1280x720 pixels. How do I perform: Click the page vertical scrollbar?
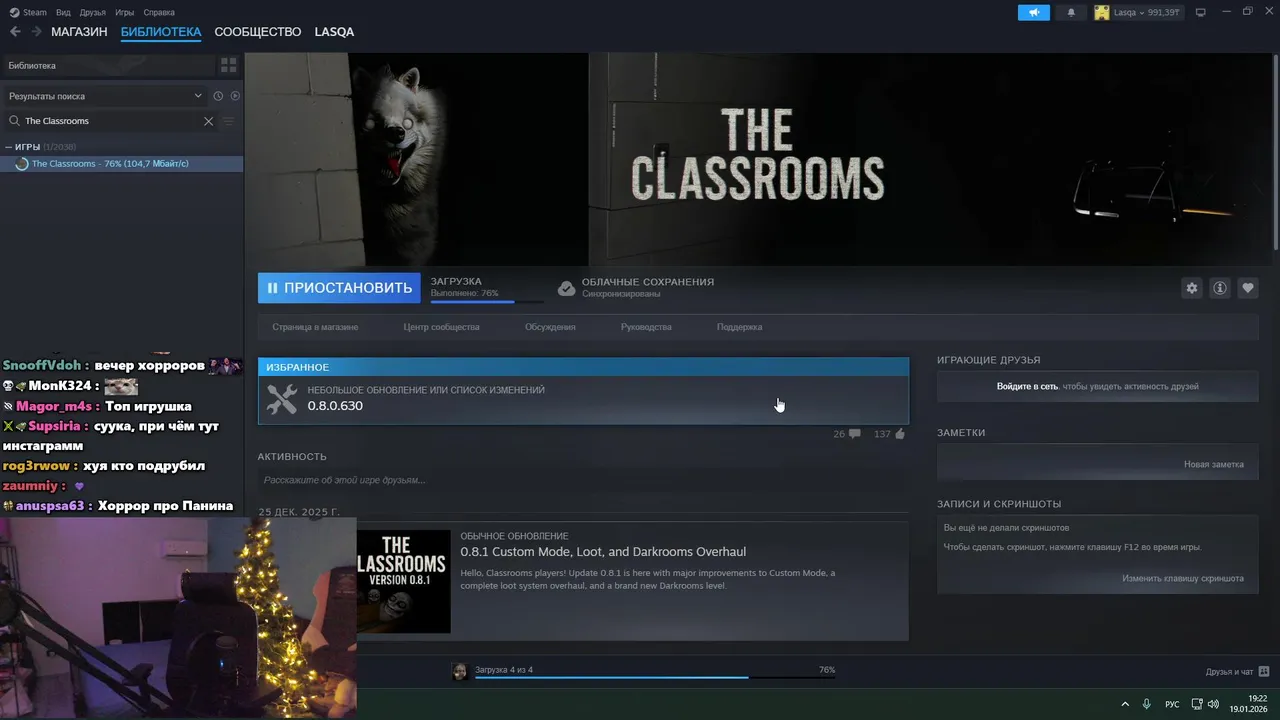click(1275, 150)
